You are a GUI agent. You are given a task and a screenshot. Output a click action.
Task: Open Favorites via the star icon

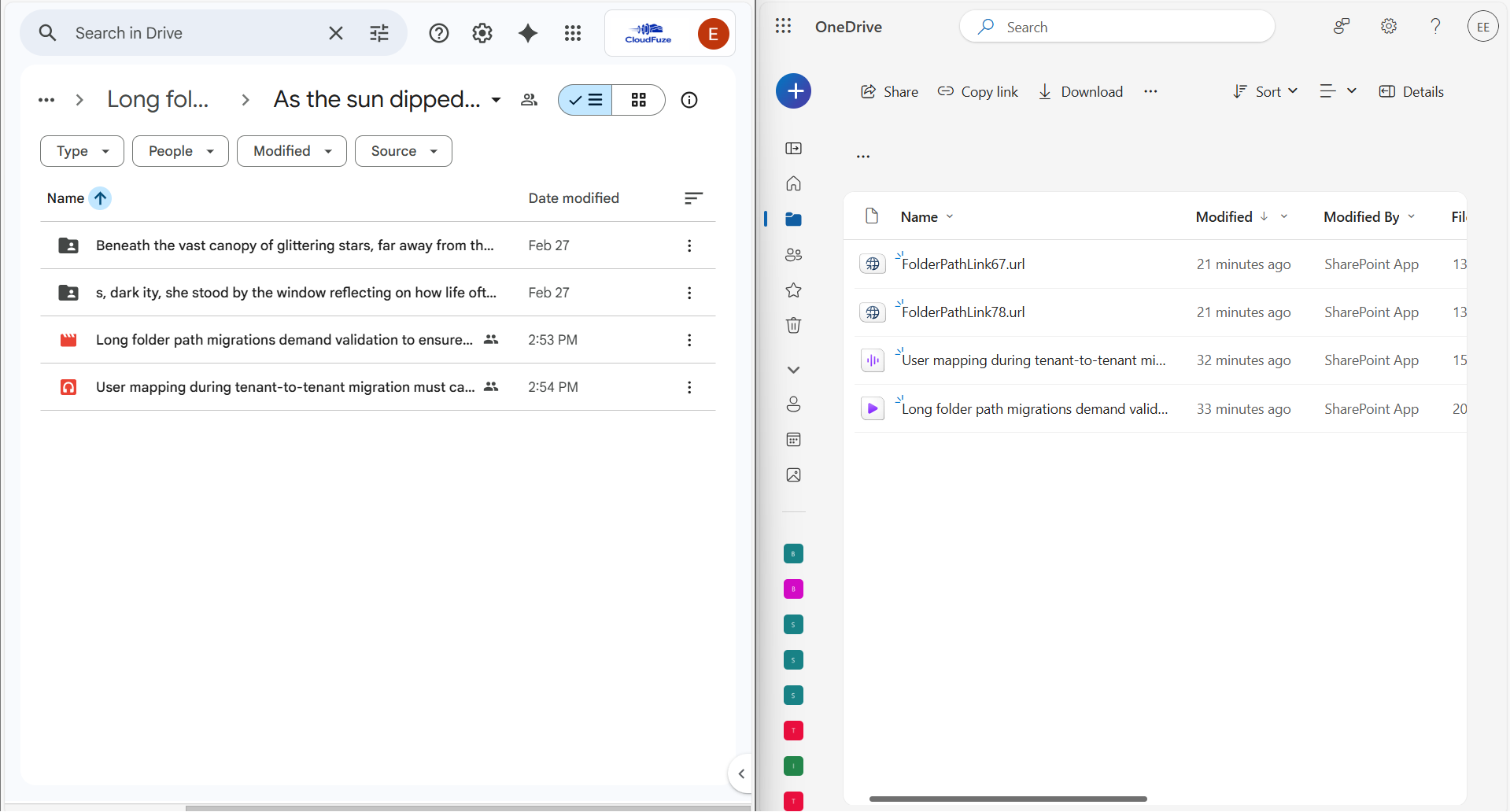793,290
